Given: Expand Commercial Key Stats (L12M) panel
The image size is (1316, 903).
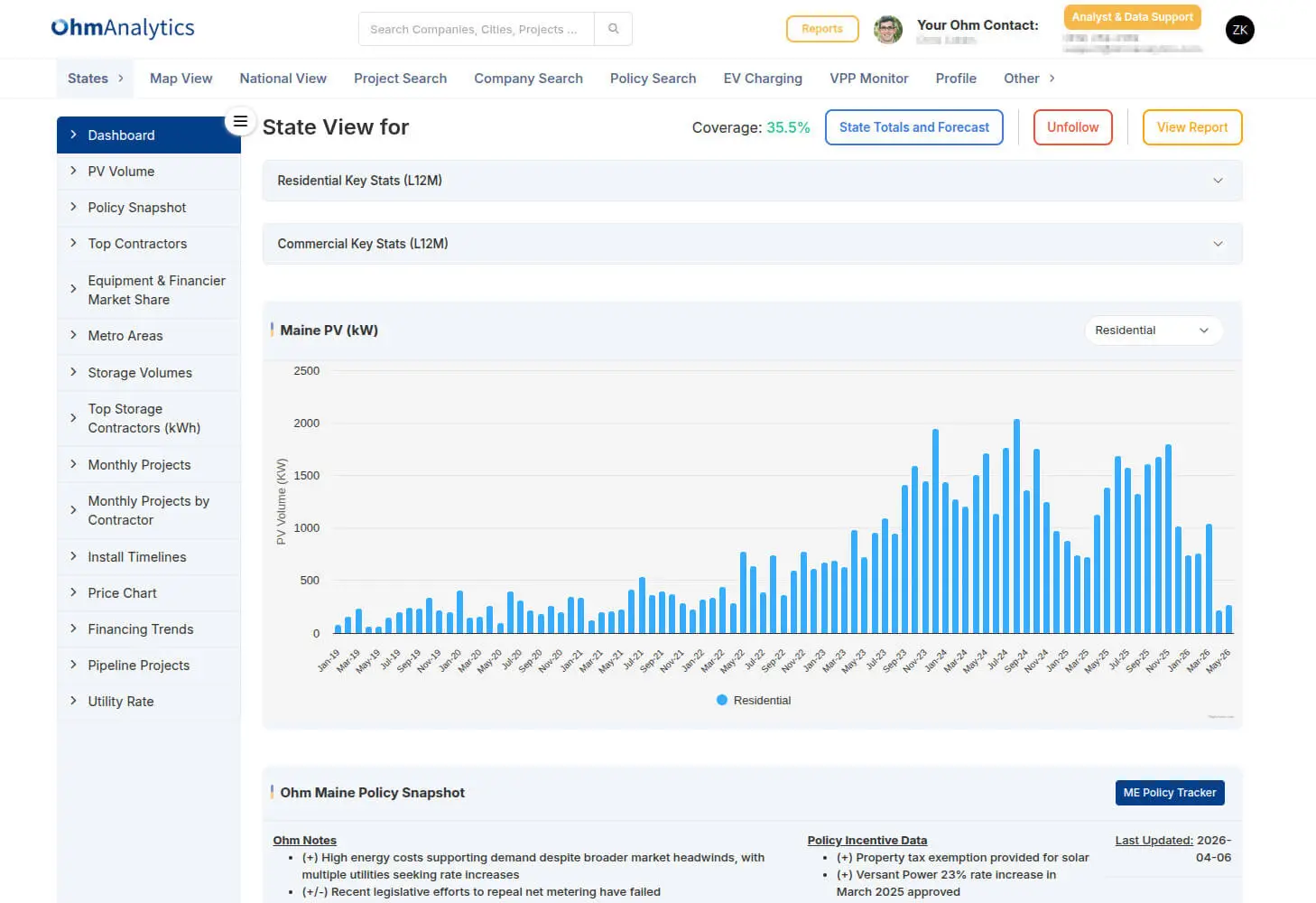Looking at the screenshot, I should click(752, 244).
